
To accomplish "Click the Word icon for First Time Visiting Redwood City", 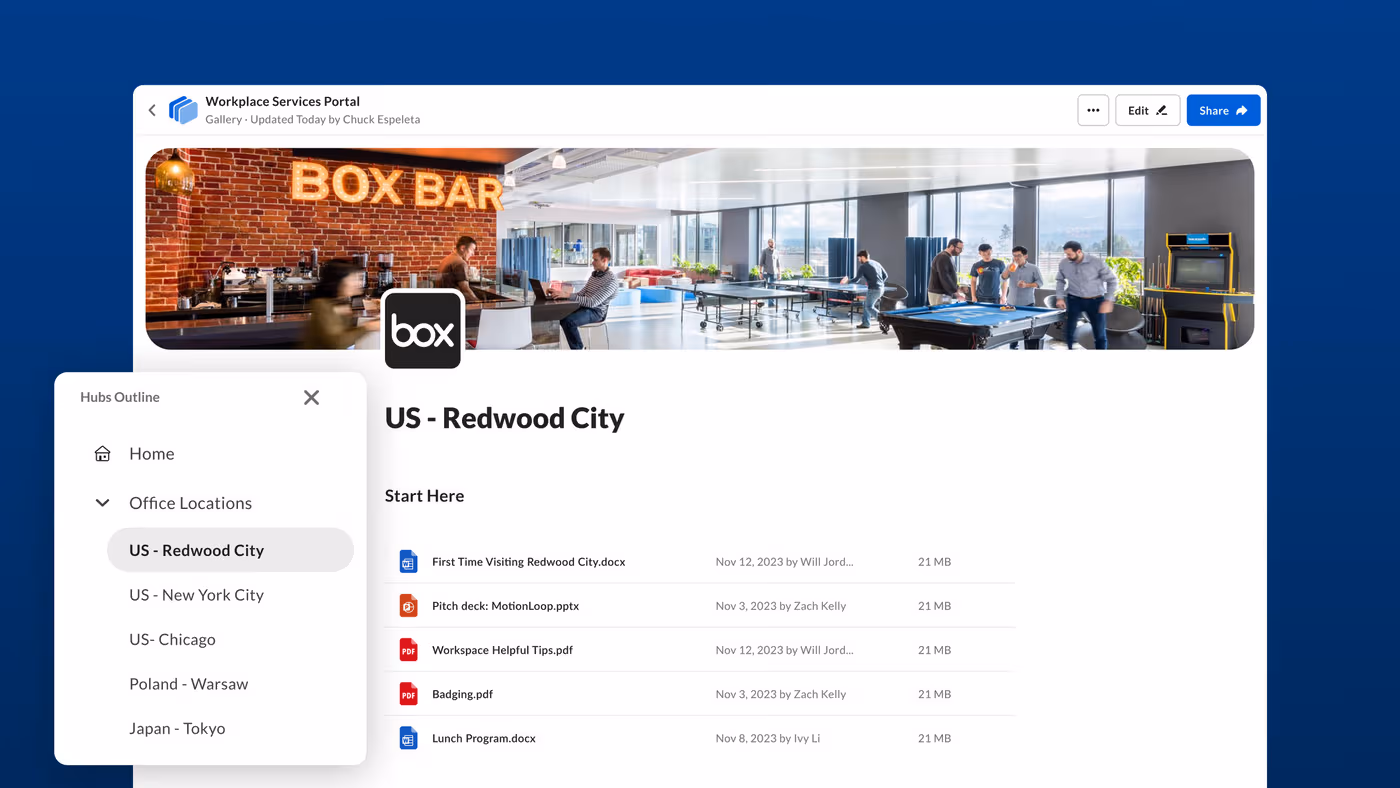I will tap(407, 561).
